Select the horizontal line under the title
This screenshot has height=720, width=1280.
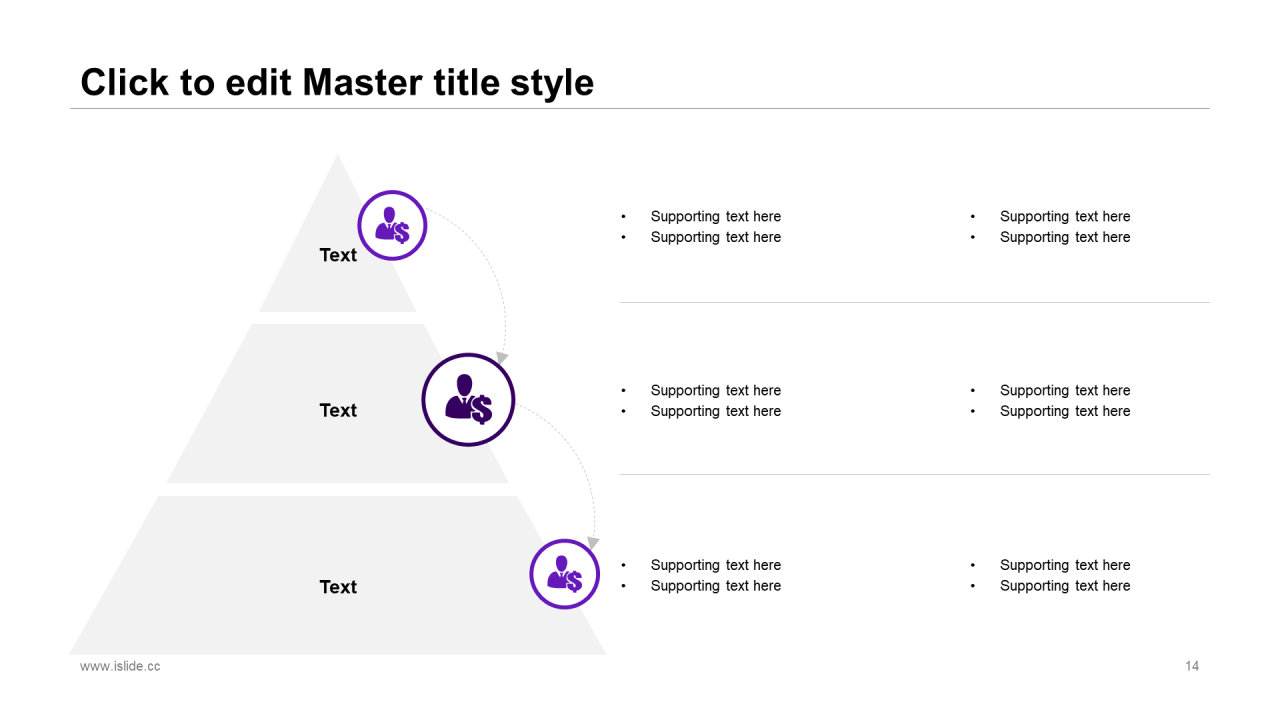click(640, 108)
